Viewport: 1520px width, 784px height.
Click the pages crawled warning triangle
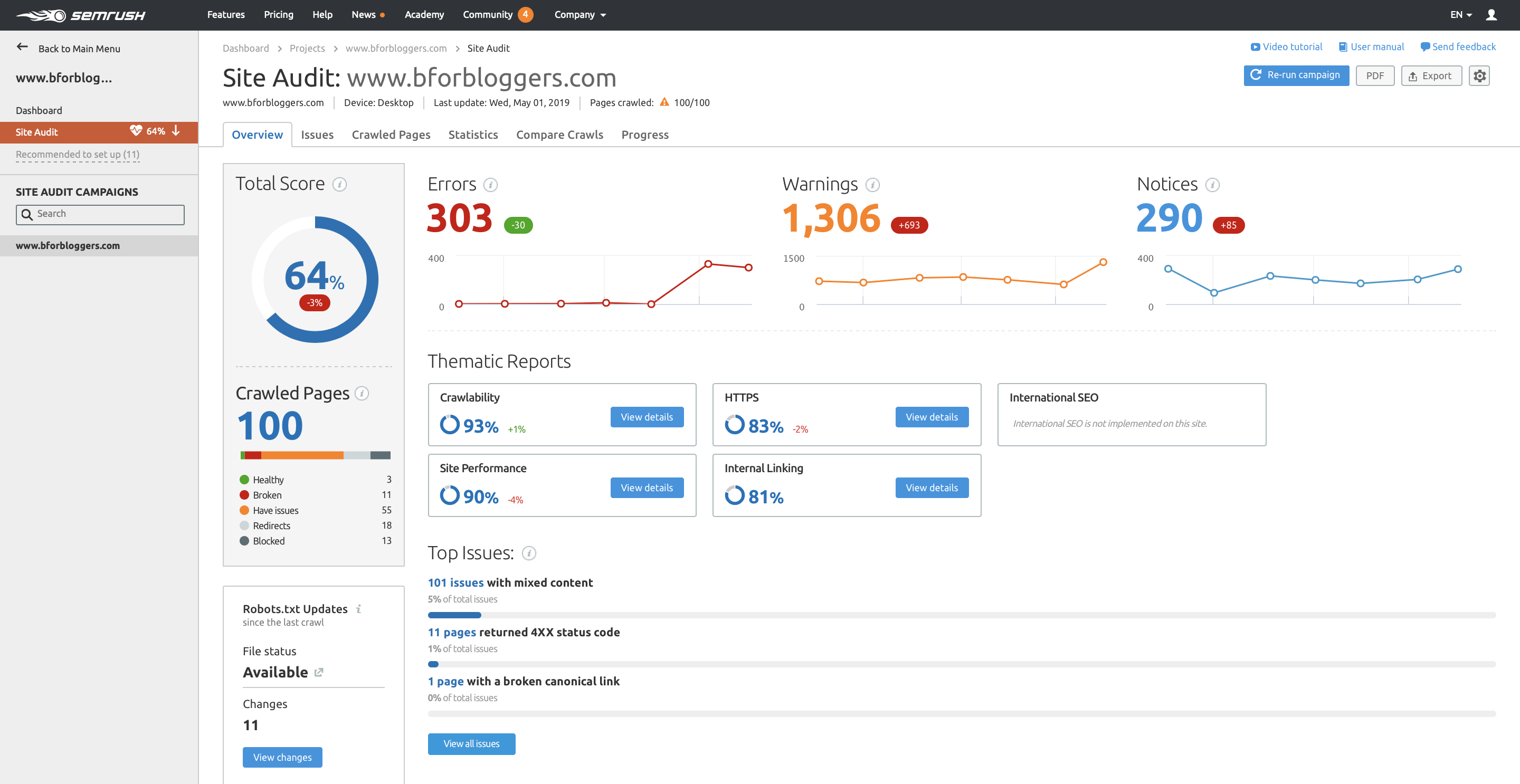tap(664, 102)
